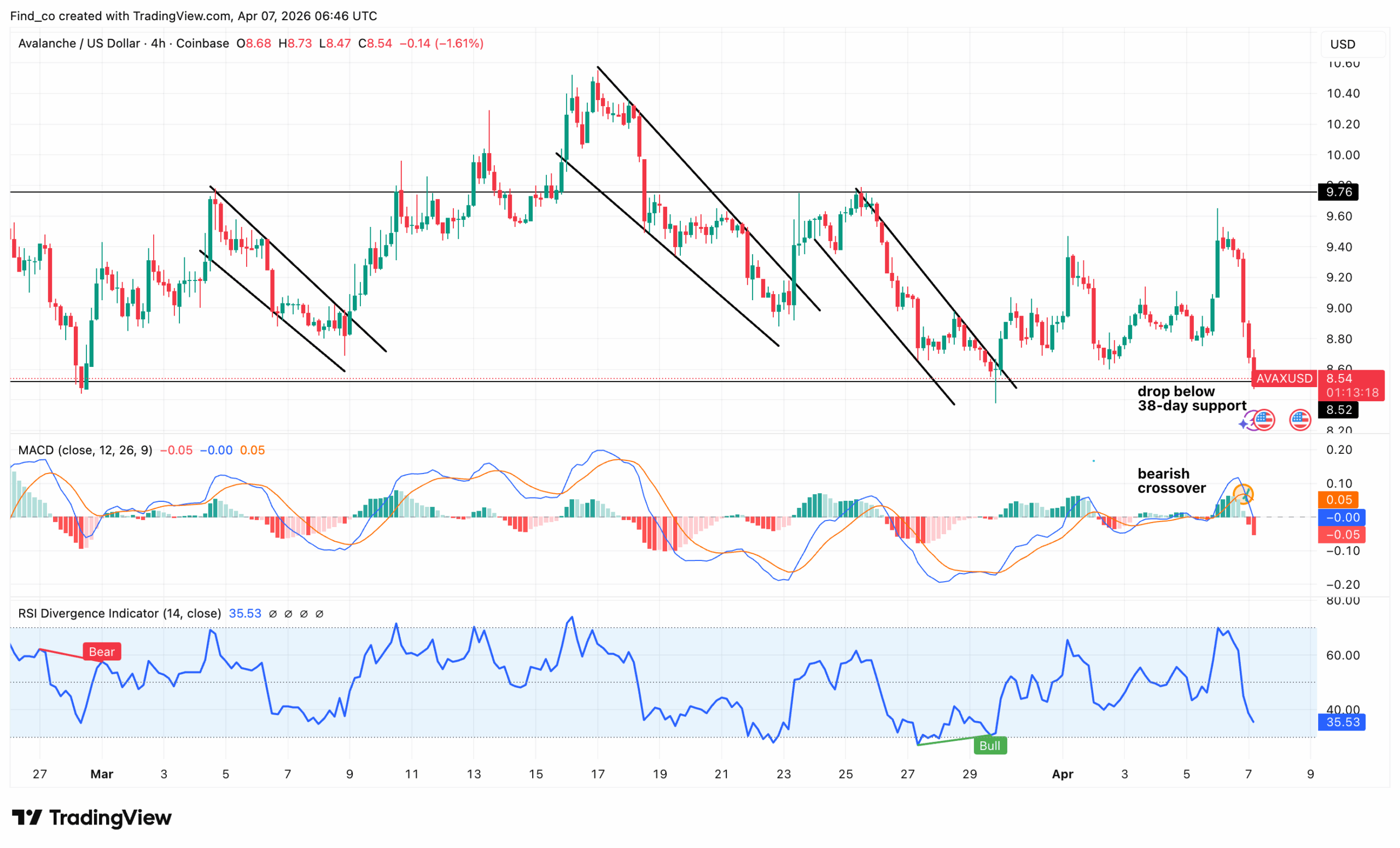The height and width of the screenshot is (848, 1400).
Task: Click the green Bull divergence label
Action: tap(990, 745)
